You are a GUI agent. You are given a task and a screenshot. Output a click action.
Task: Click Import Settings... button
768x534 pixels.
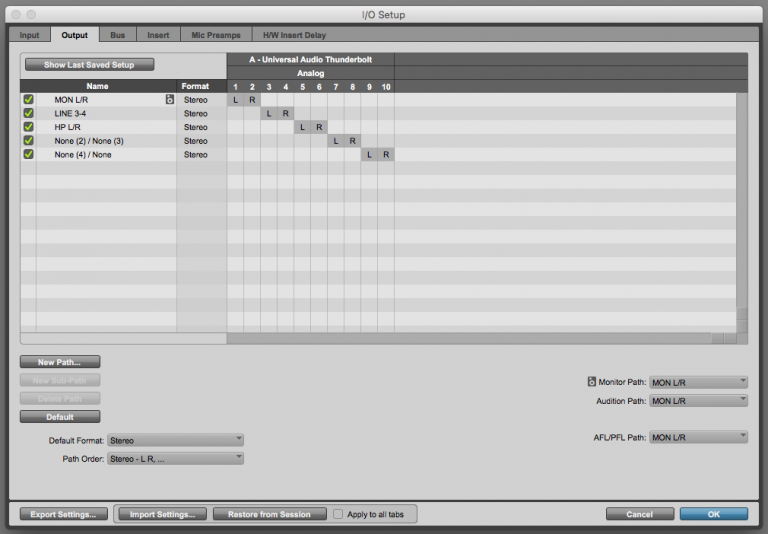click(162, 514)
